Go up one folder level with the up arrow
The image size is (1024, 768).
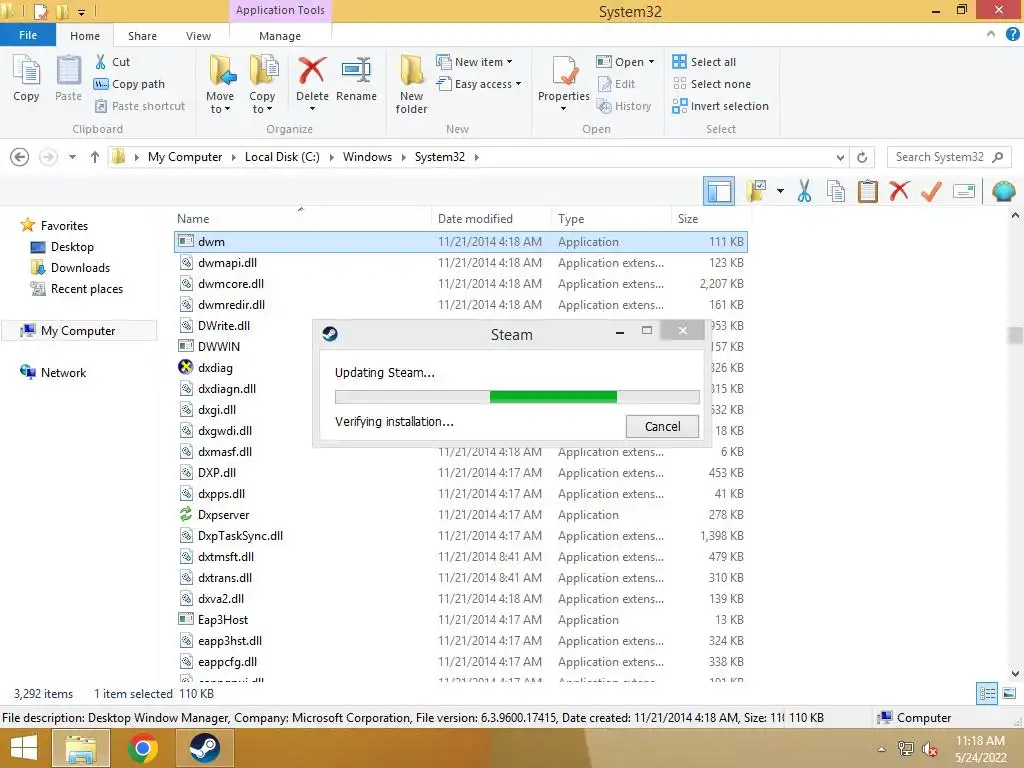[95, 157]
